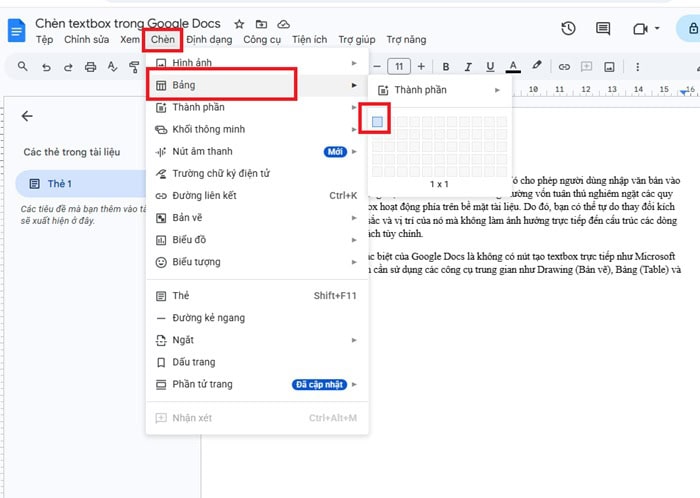The image size is (700, 498).
Task: Undo the last action
Action: pyautogui.click(x=46, y=67)
